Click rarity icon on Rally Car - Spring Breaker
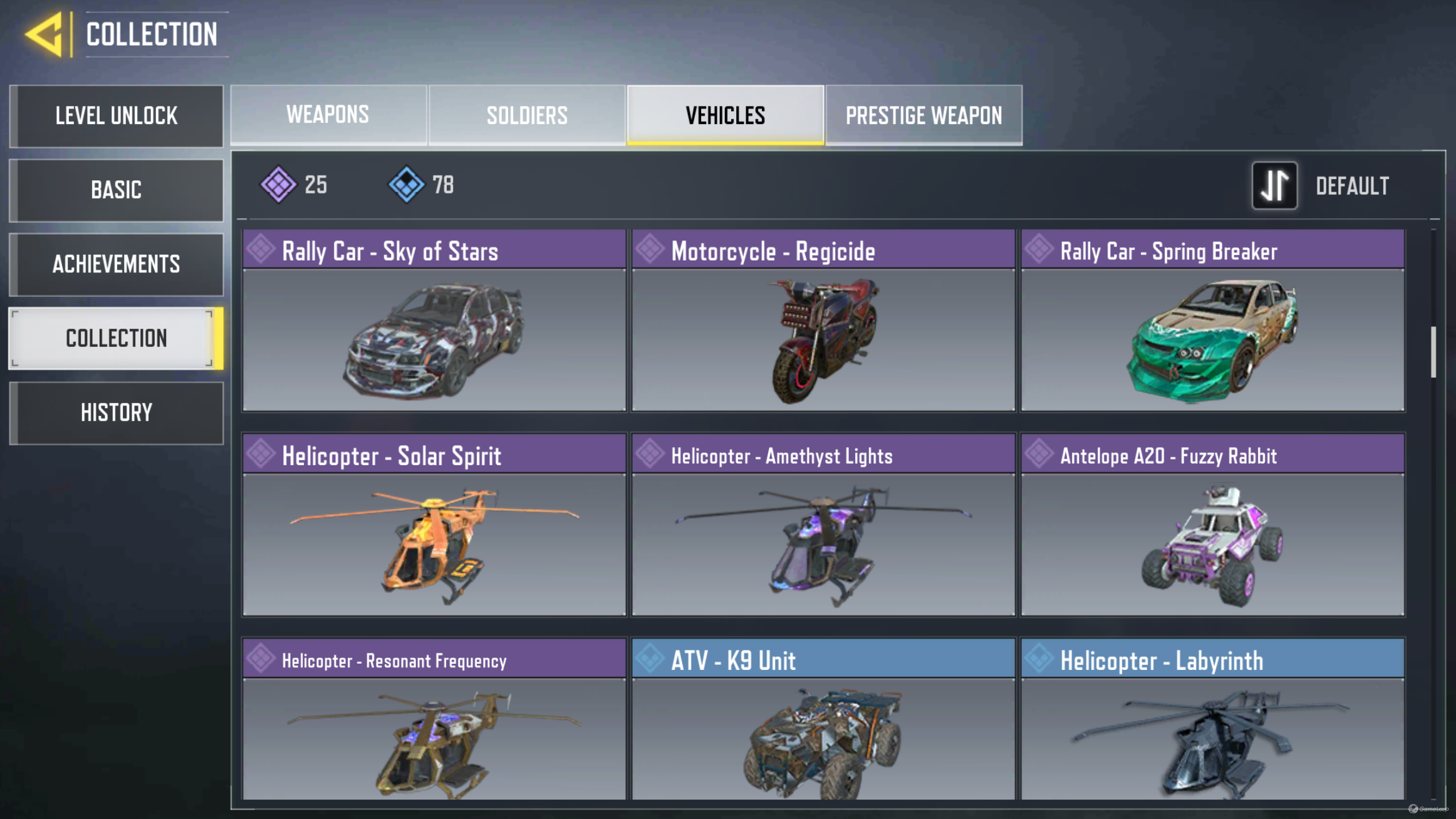1456x819 pixels. click(x=1039, y=249)
